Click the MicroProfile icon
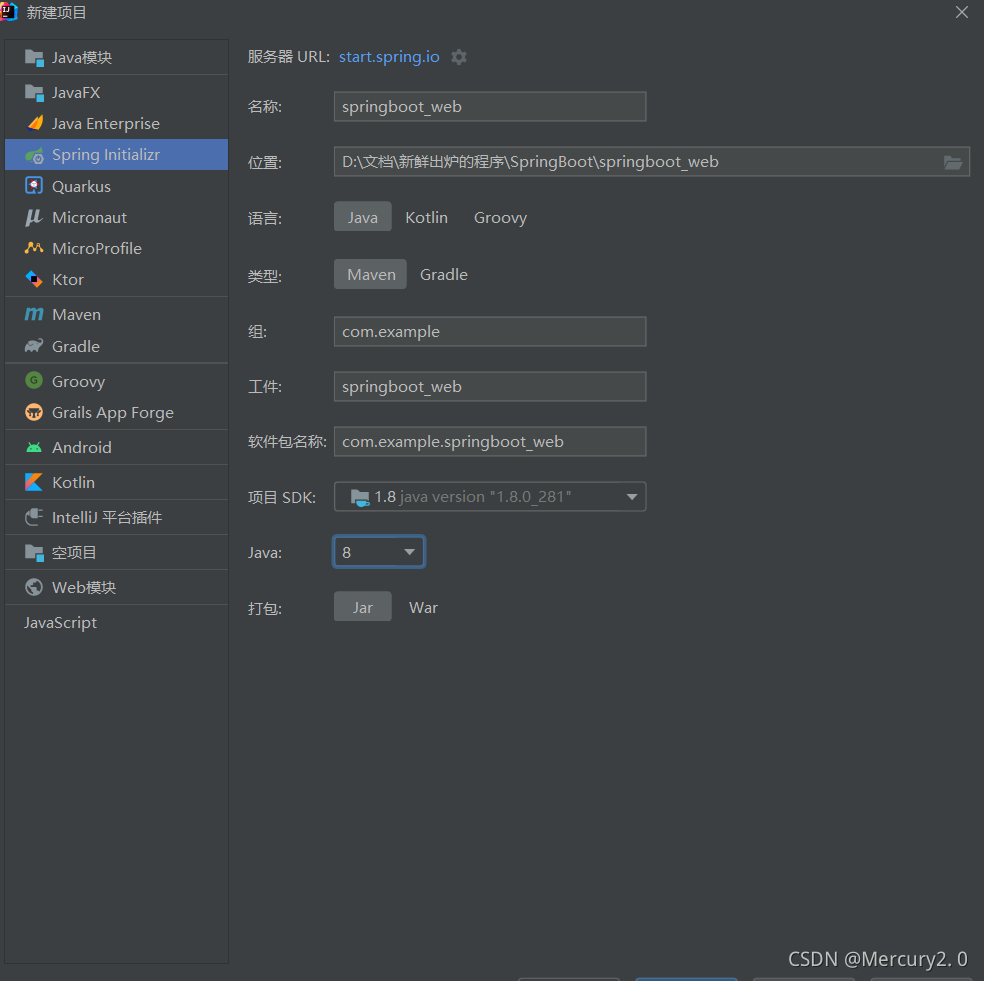The image size is (984, 981). (34, 248)
